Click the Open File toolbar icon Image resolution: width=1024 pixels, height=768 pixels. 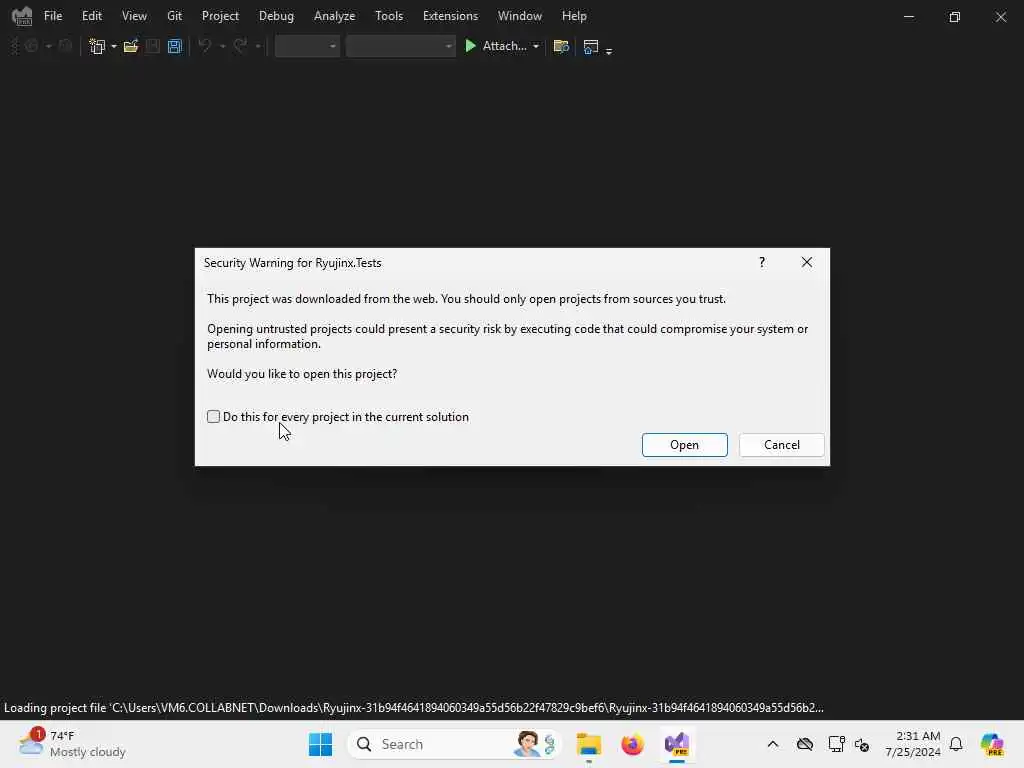pos(131,46)
